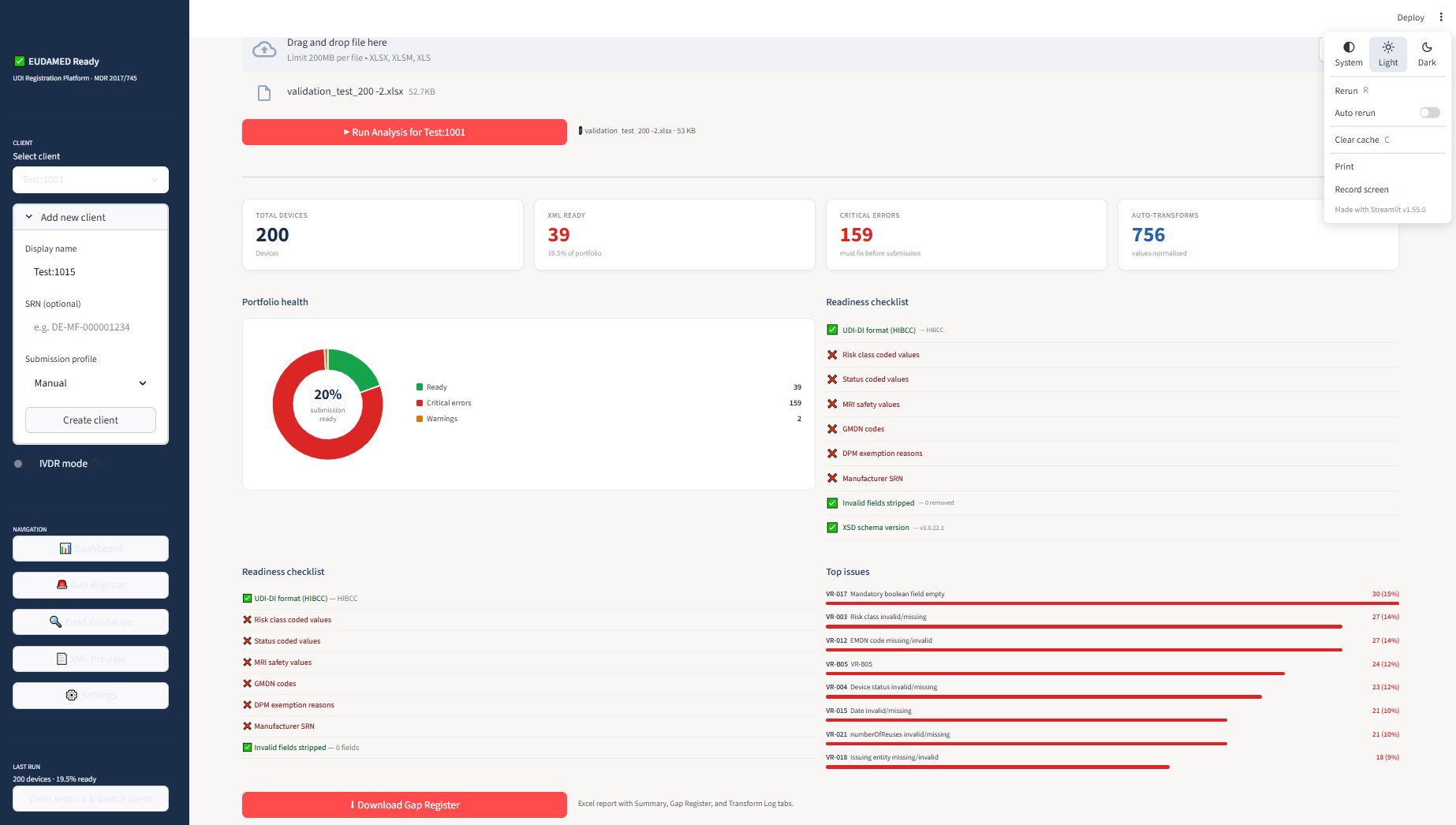Download the Gap Register report
The width and height of the screenshot is (1456, 825).
[x=404, y=804]
